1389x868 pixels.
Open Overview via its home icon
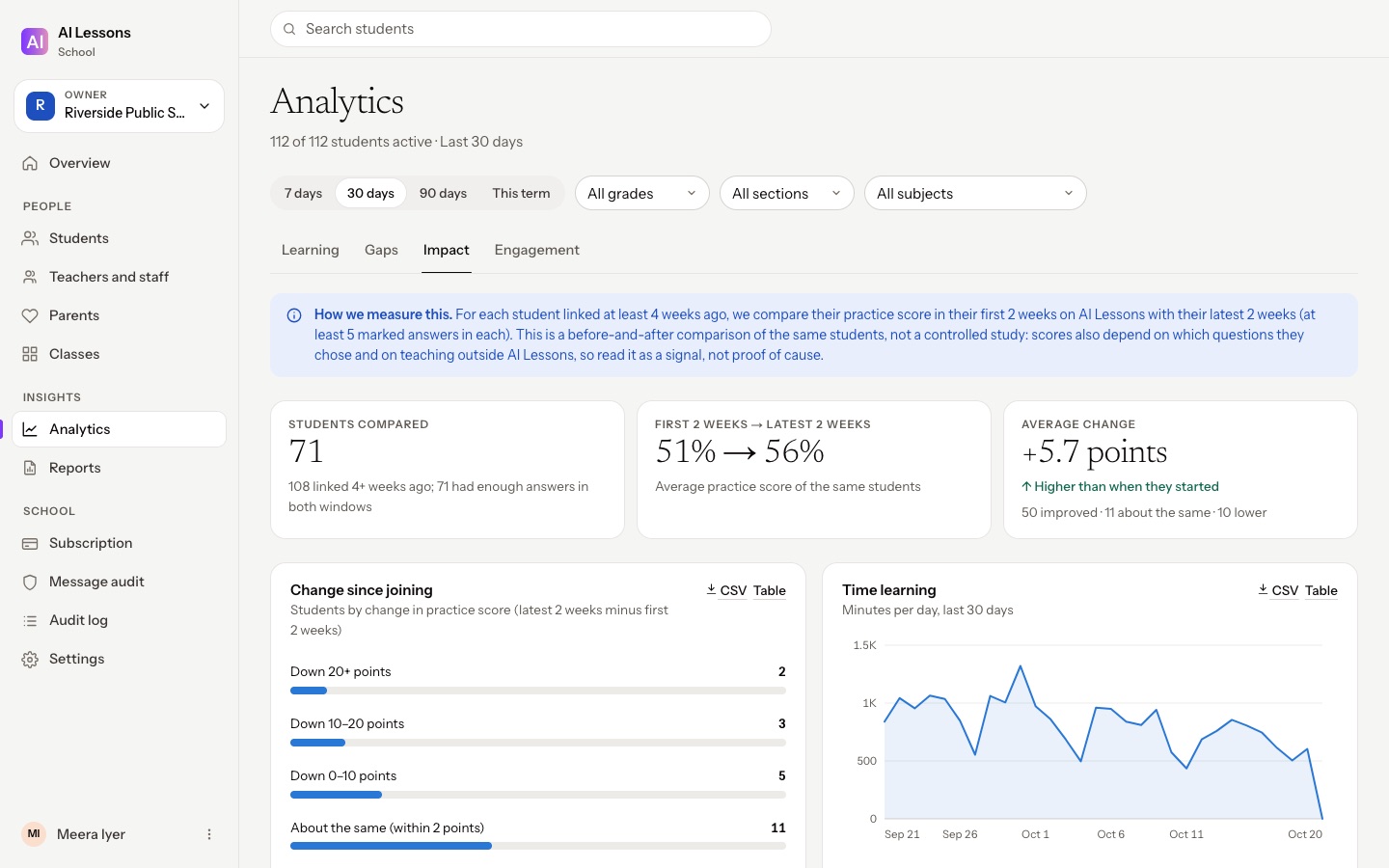30,163
